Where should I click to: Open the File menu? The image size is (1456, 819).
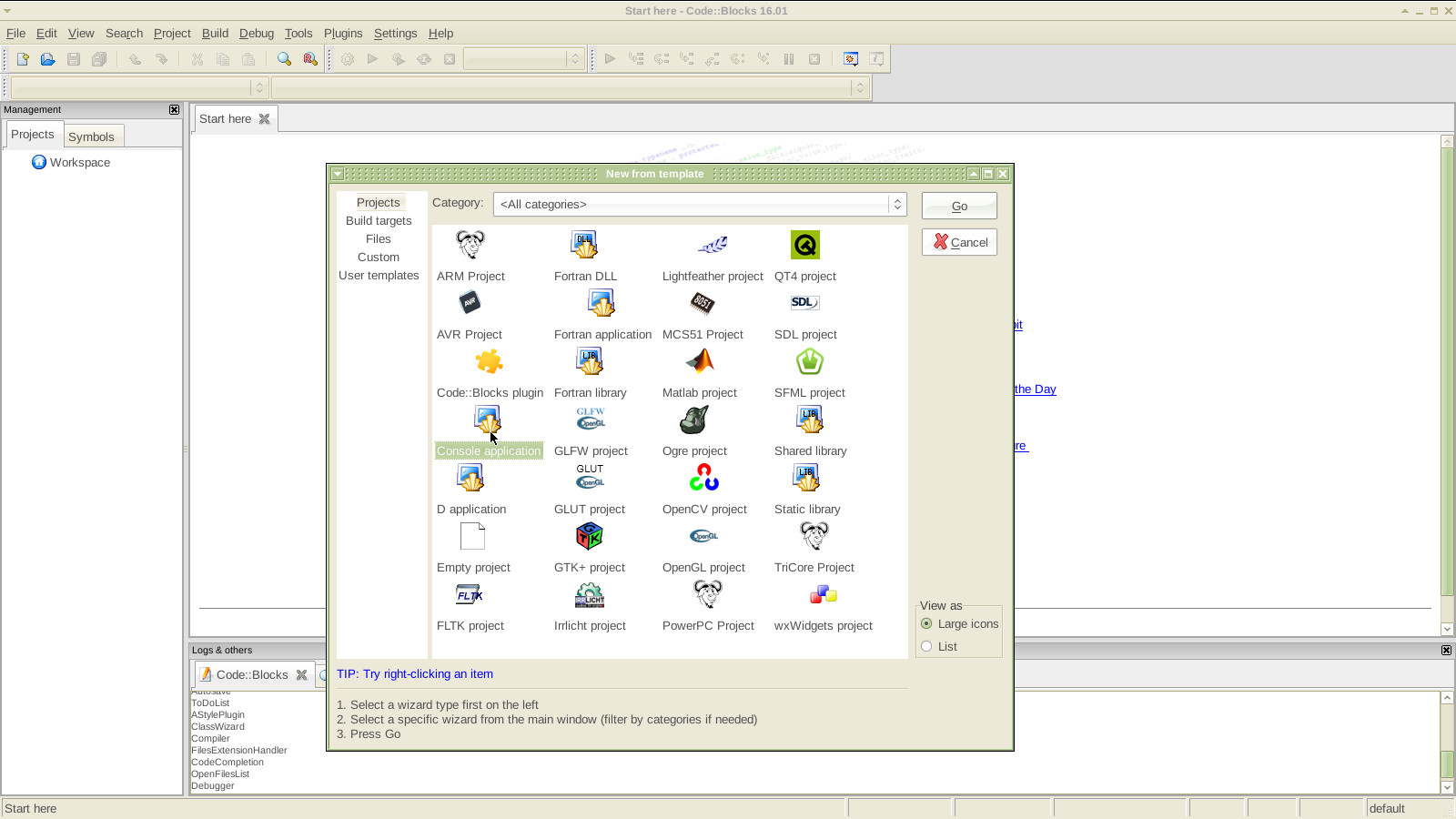coord(15,34)
